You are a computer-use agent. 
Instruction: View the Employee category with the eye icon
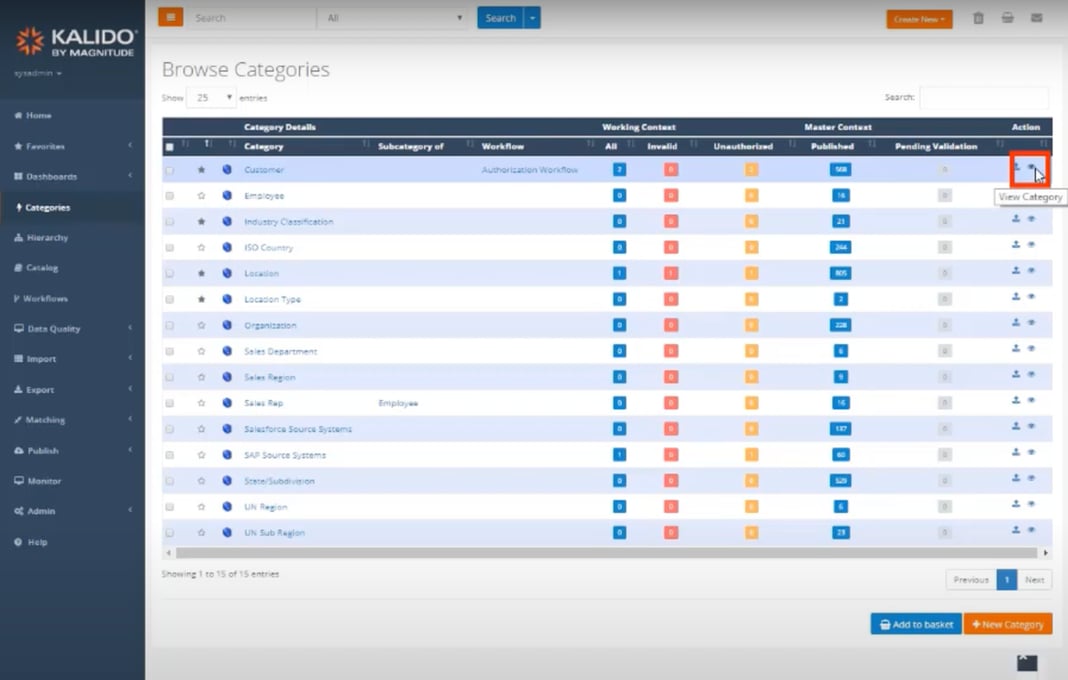(x=1032, y=196)
